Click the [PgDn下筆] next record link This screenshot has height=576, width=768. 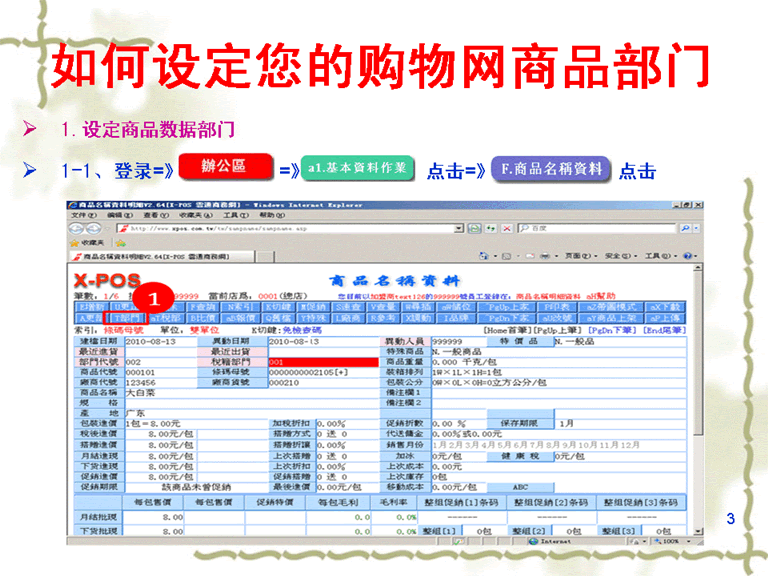612,331
